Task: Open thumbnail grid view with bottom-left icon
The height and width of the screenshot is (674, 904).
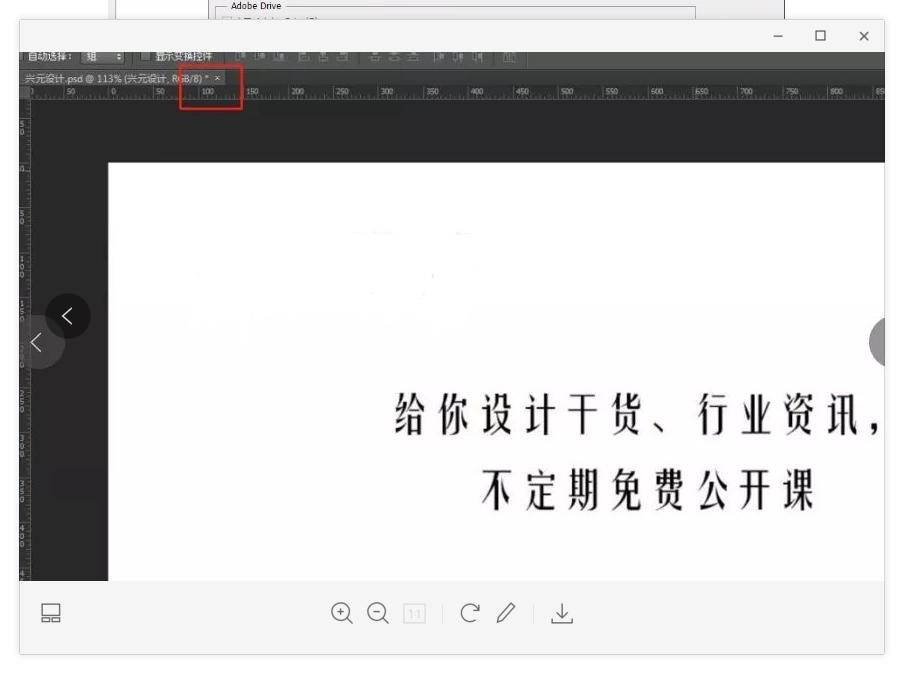Action: (x=50, y=612)
